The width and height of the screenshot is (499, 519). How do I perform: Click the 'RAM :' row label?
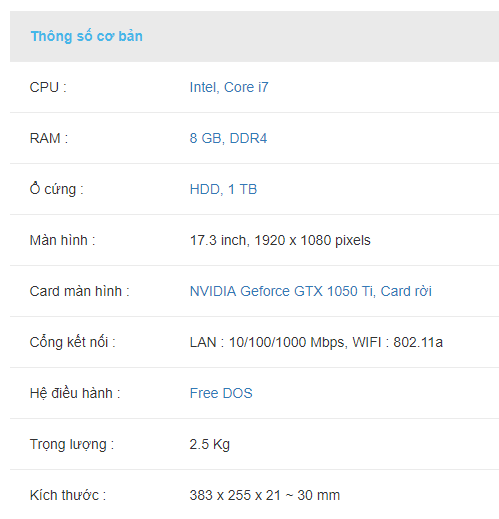coord(49,138)
